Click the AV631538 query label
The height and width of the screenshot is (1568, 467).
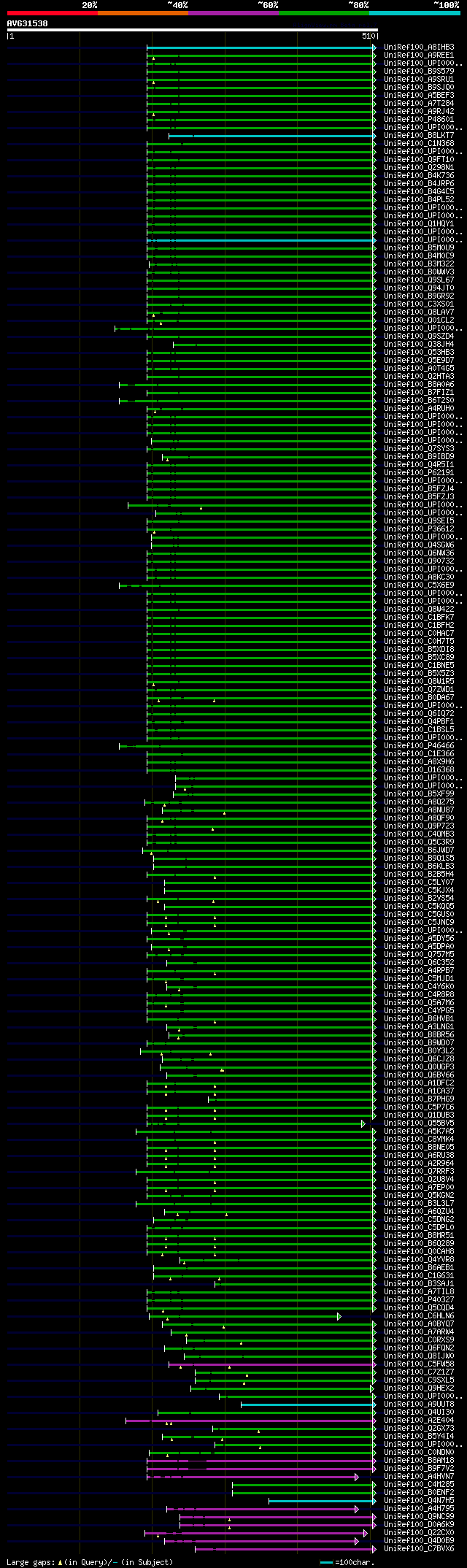(x=28, y=23)
